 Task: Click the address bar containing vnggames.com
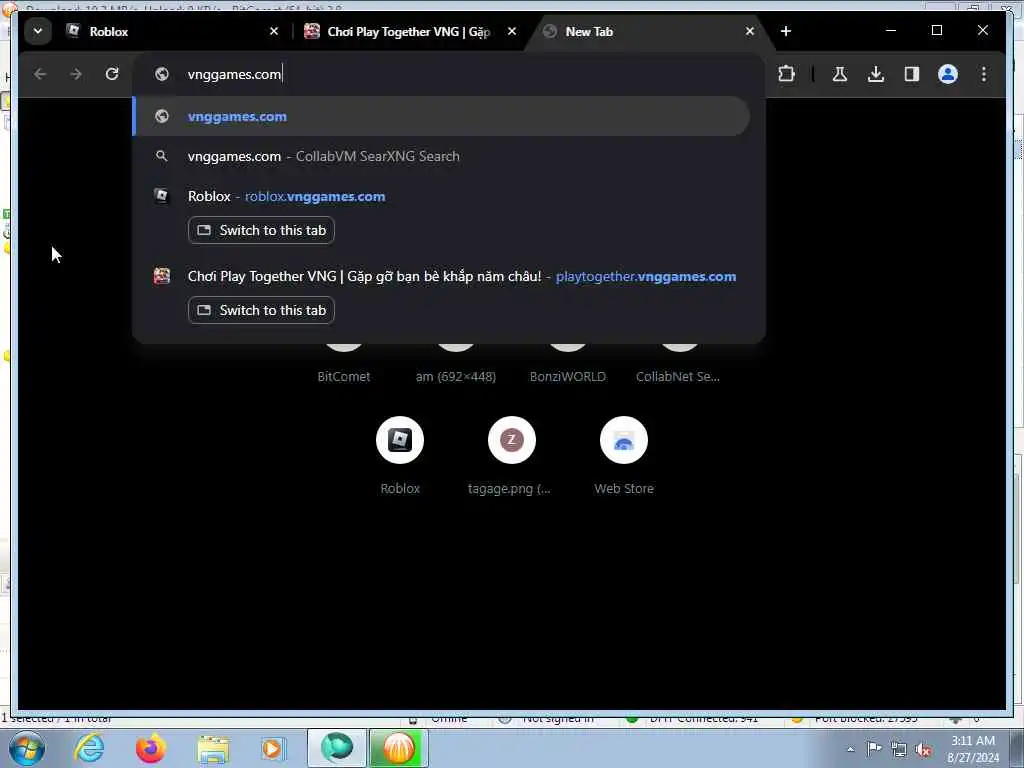point(449,74)
